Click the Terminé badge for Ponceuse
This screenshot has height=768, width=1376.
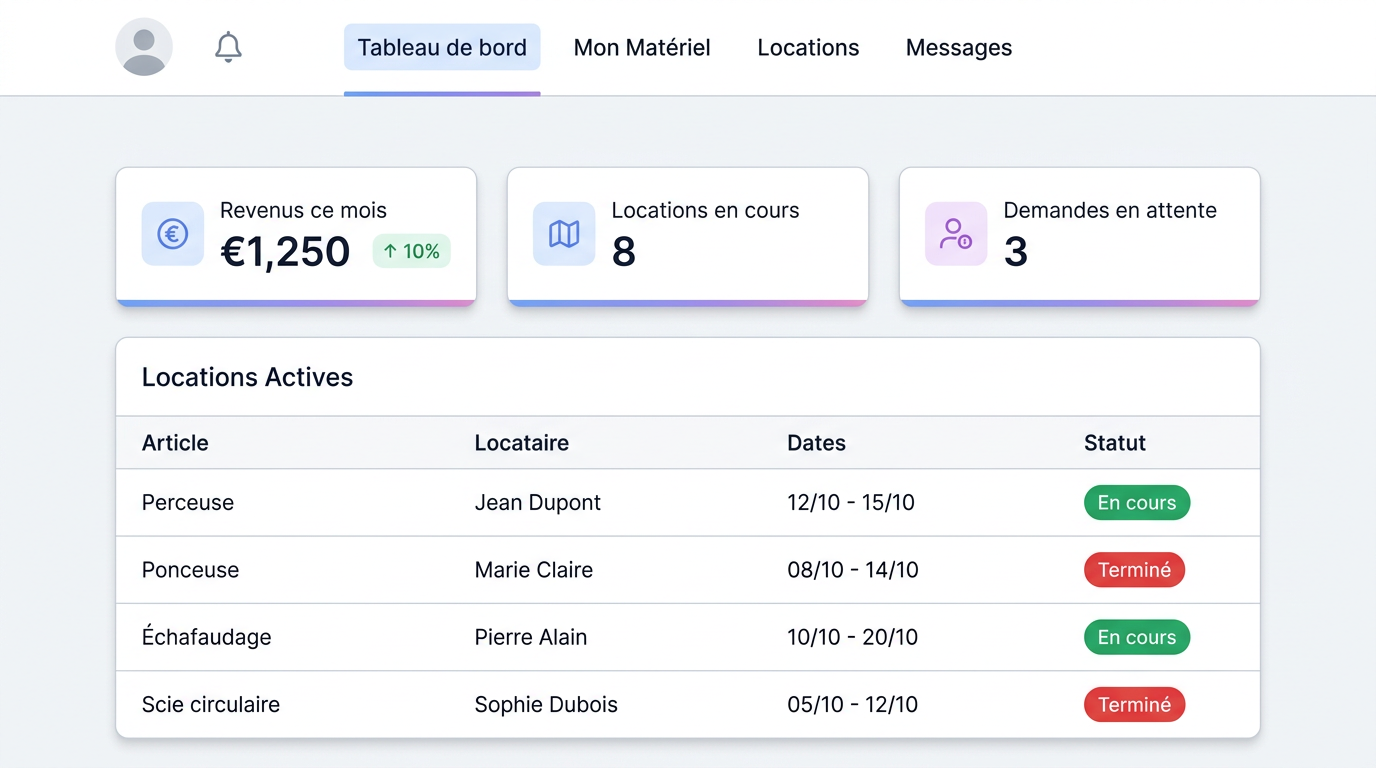tap(1134, 570)
